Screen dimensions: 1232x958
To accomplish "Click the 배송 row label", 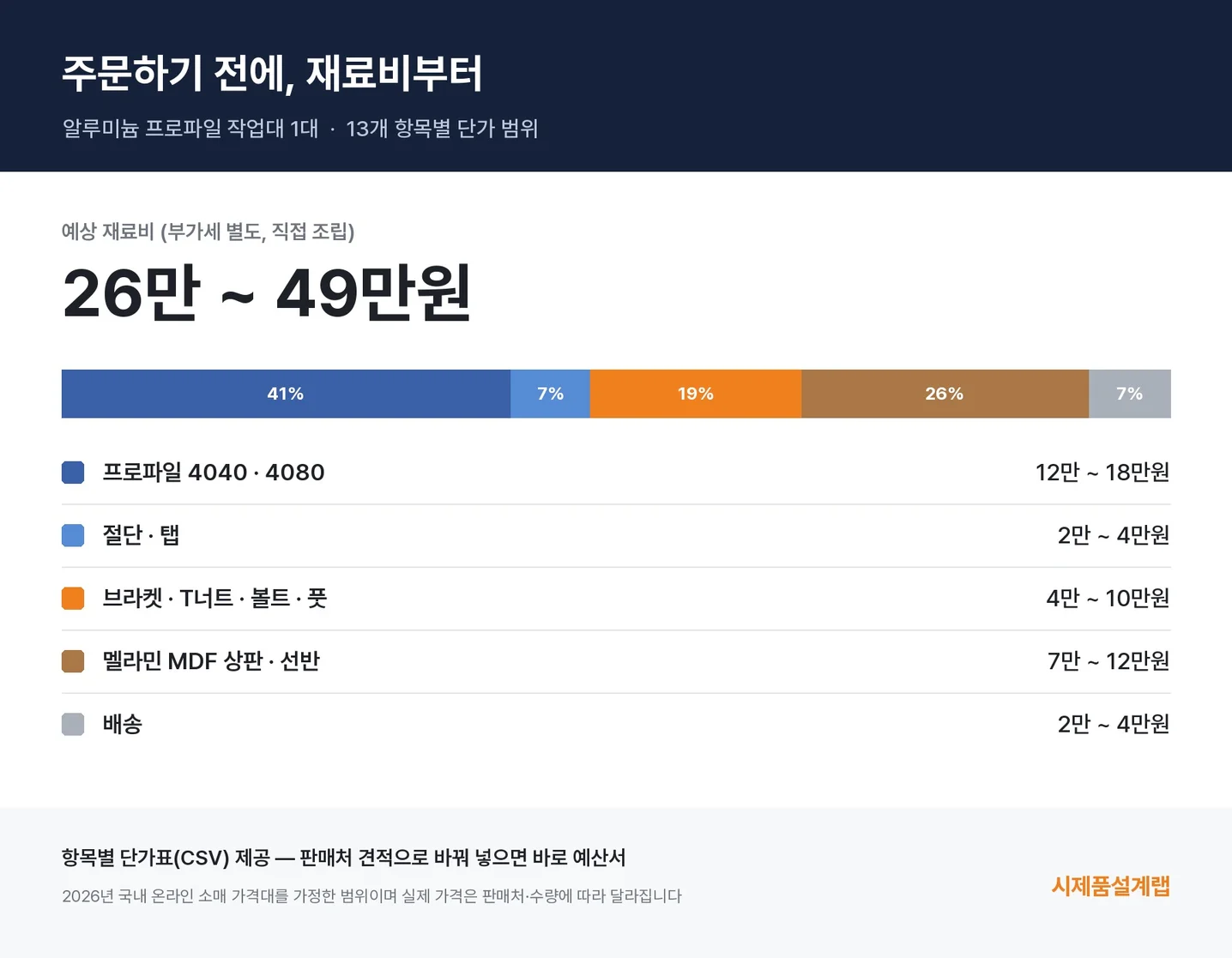I will pos(123,724).
